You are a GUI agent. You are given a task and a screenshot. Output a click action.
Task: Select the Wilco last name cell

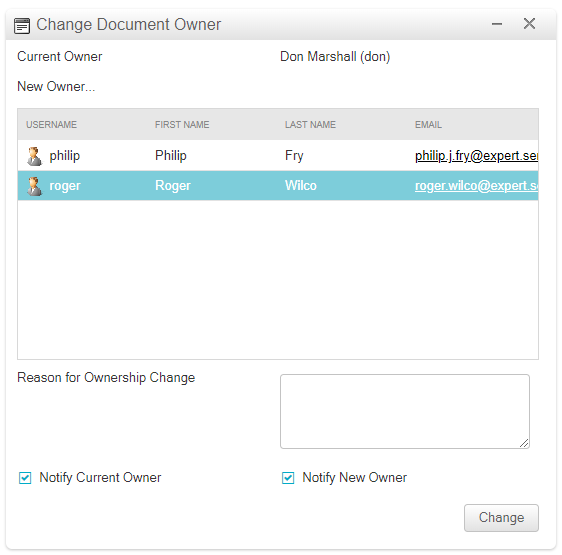(301, 186)
